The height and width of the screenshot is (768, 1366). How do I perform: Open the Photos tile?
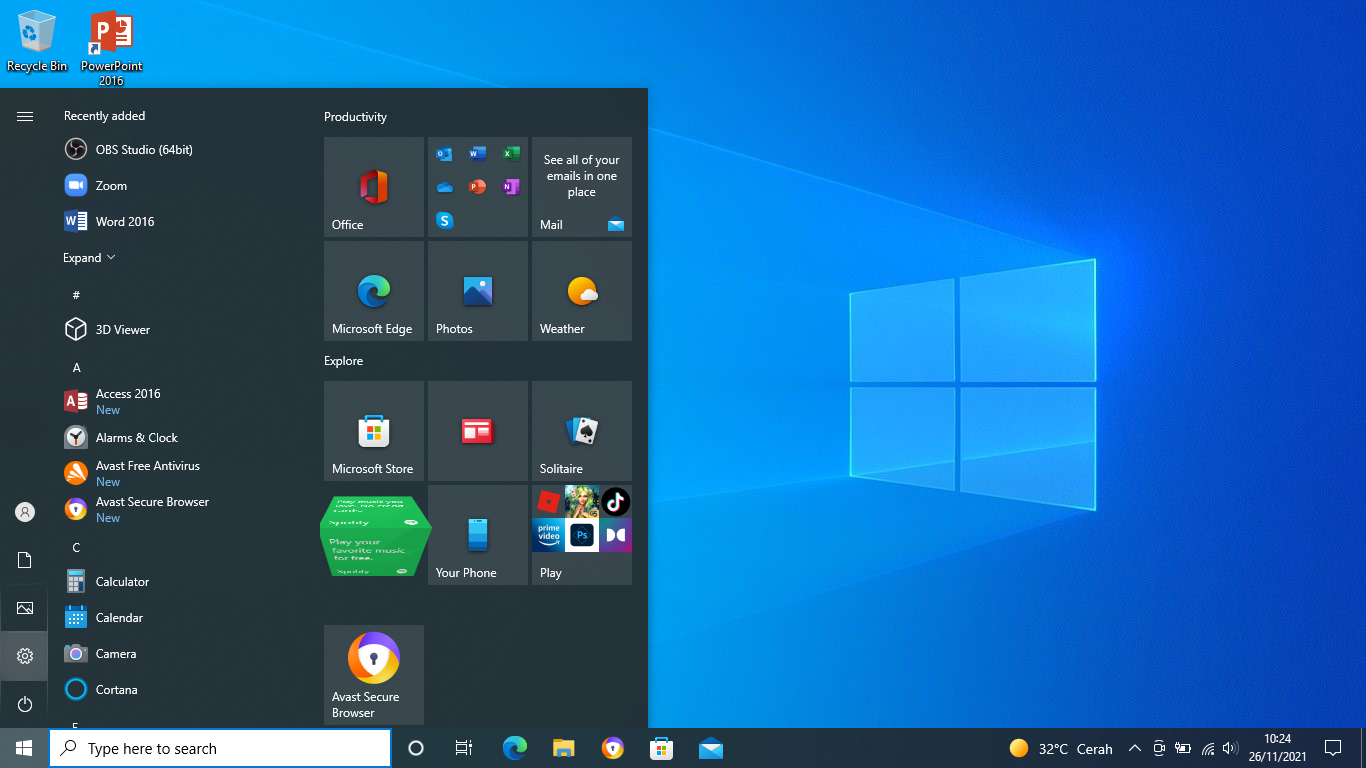pos(478,291)
